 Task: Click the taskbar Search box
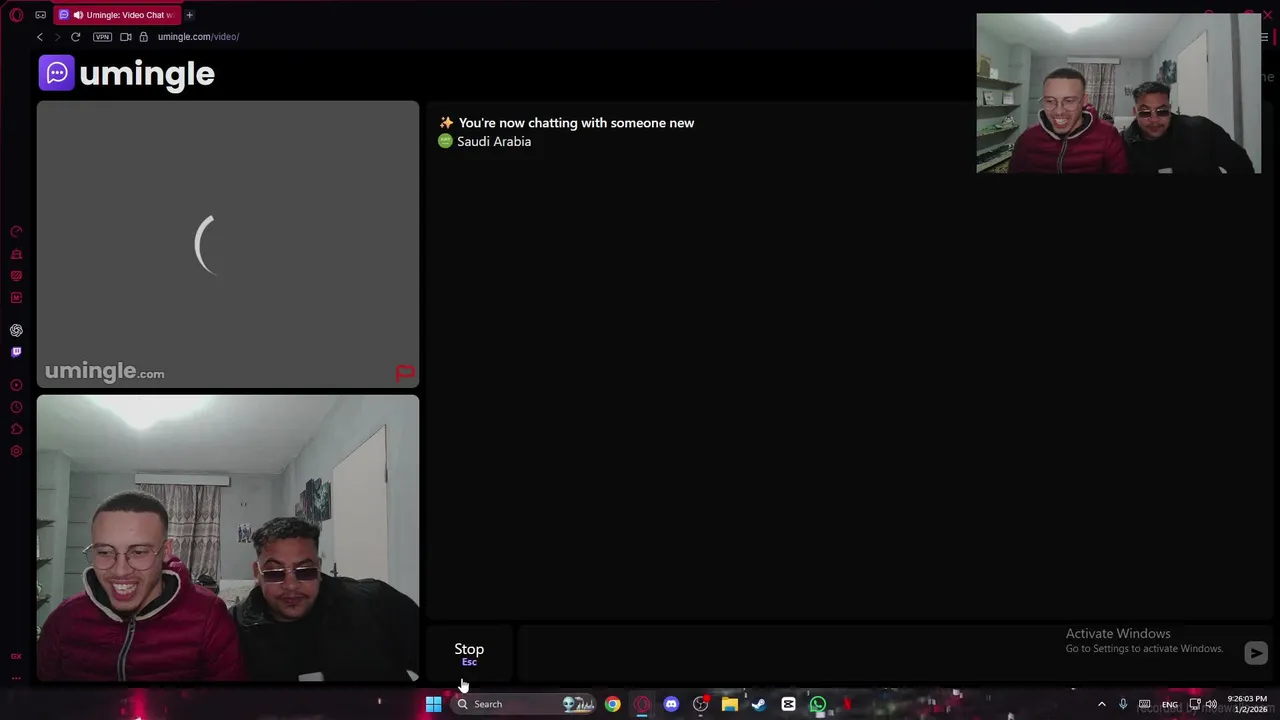pos(524,704)
